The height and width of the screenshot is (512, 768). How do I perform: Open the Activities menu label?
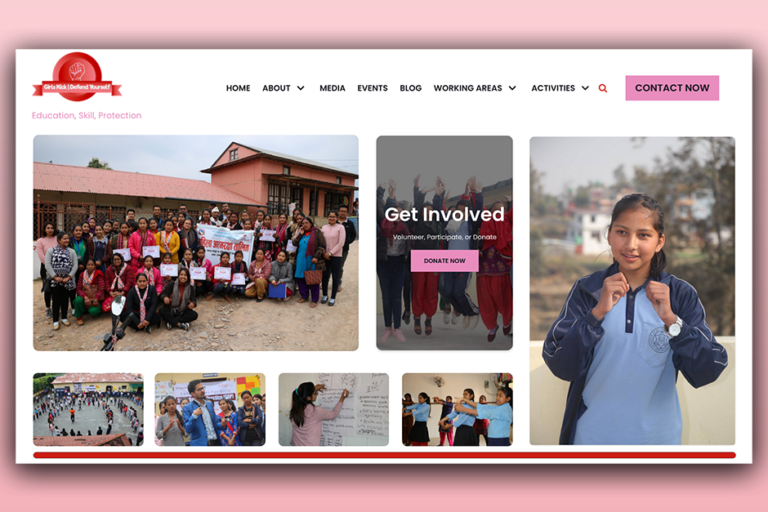pos(553,88)
